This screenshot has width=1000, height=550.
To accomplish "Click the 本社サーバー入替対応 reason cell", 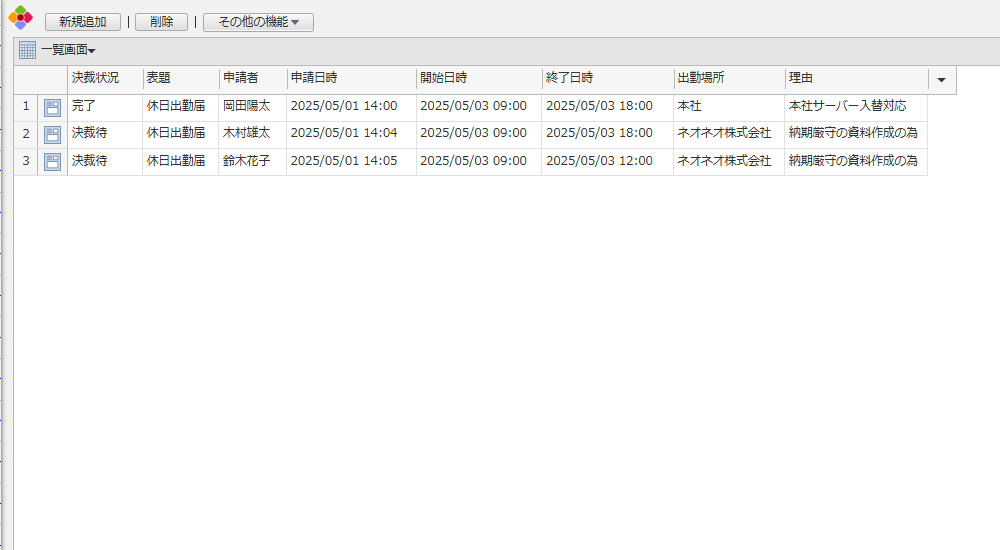I will tap(847, 106).
